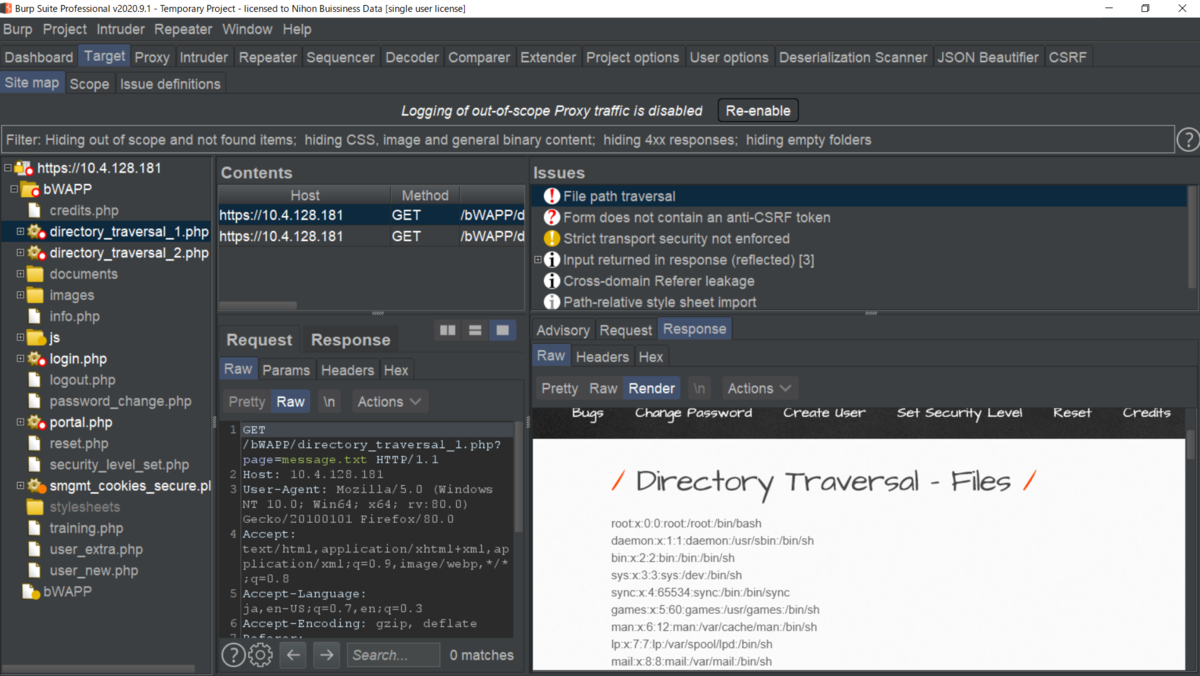Click the gear icon of directory_traversal_1.php
Screen dimensions: 1200x676
(36, 232)
